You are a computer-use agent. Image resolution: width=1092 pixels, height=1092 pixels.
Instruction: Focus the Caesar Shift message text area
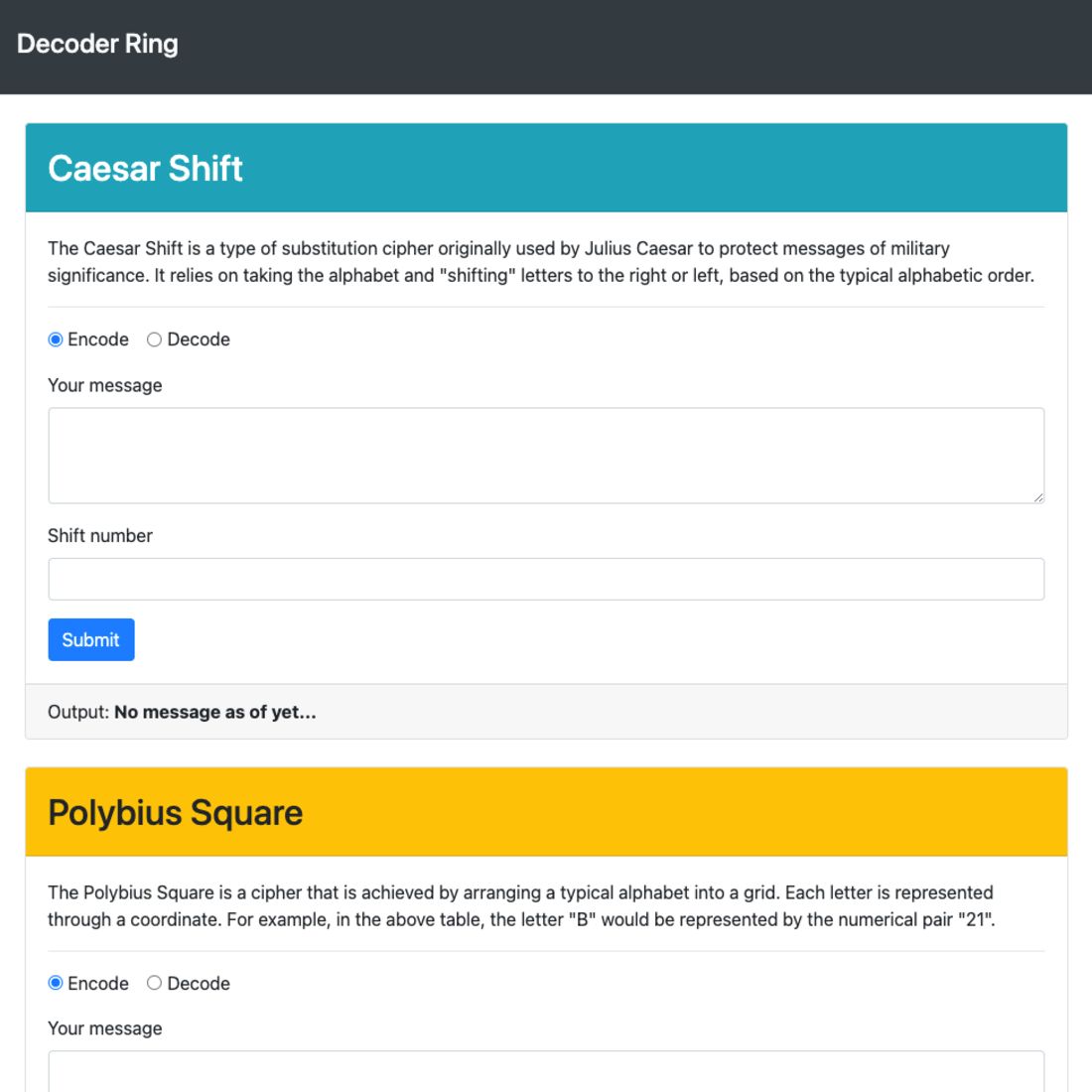(x=546, y=455)
